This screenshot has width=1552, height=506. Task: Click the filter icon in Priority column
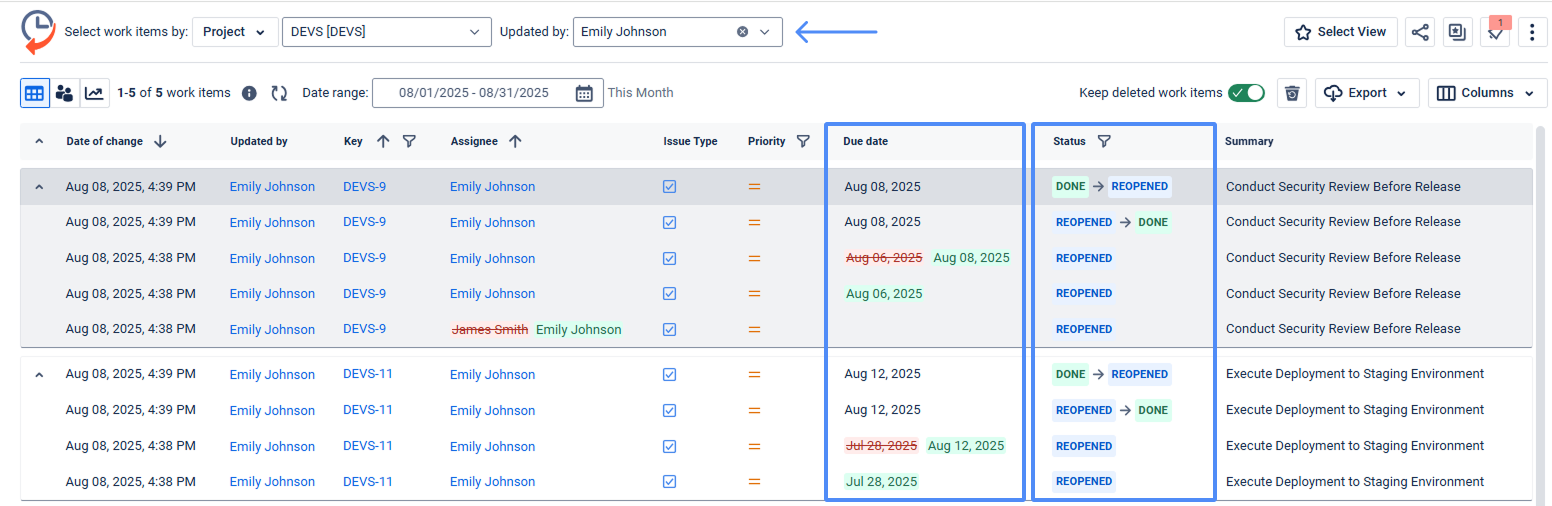tap(803, 141)
